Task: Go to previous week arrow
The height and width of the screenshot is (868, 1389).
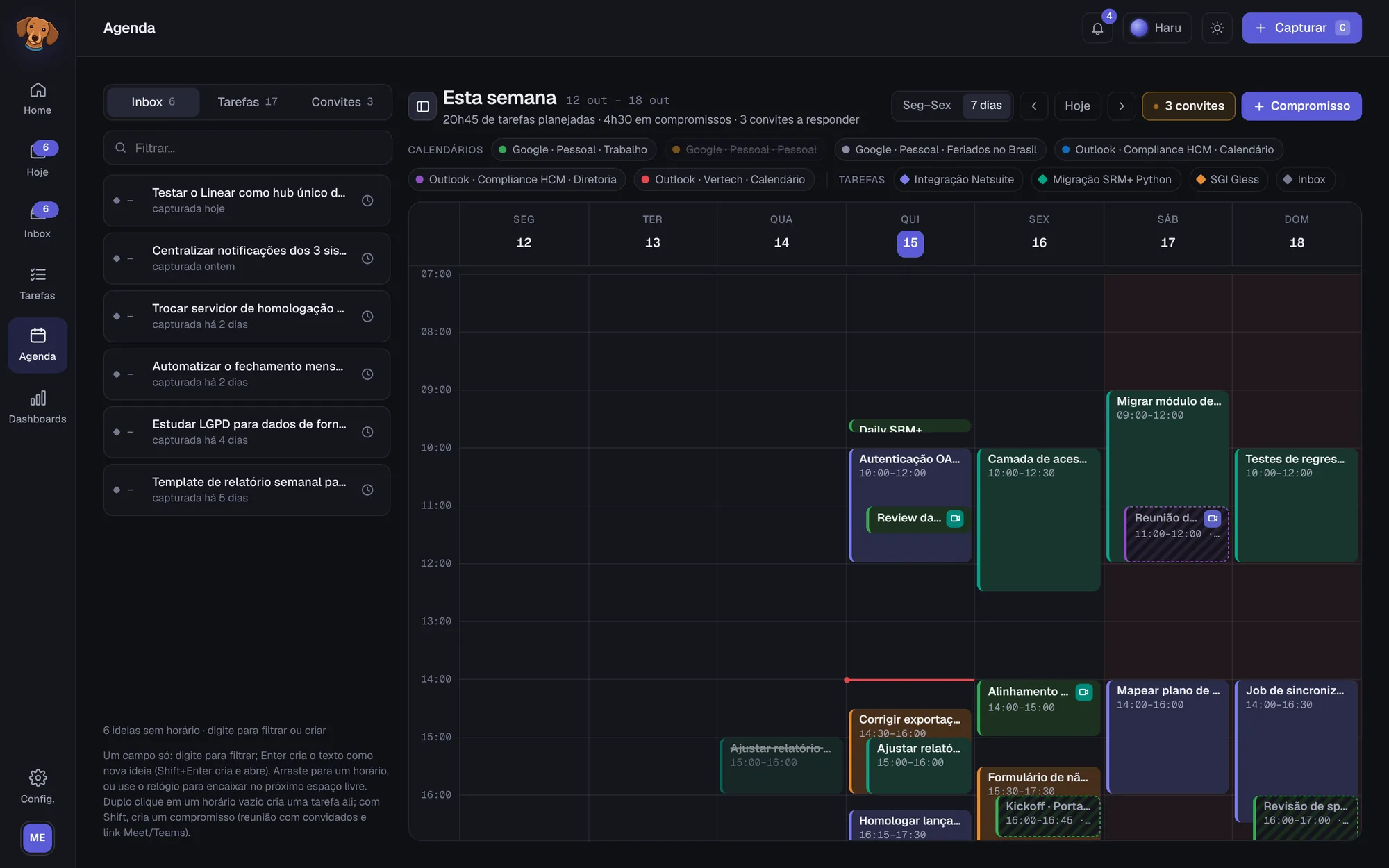Action: 1034,106
